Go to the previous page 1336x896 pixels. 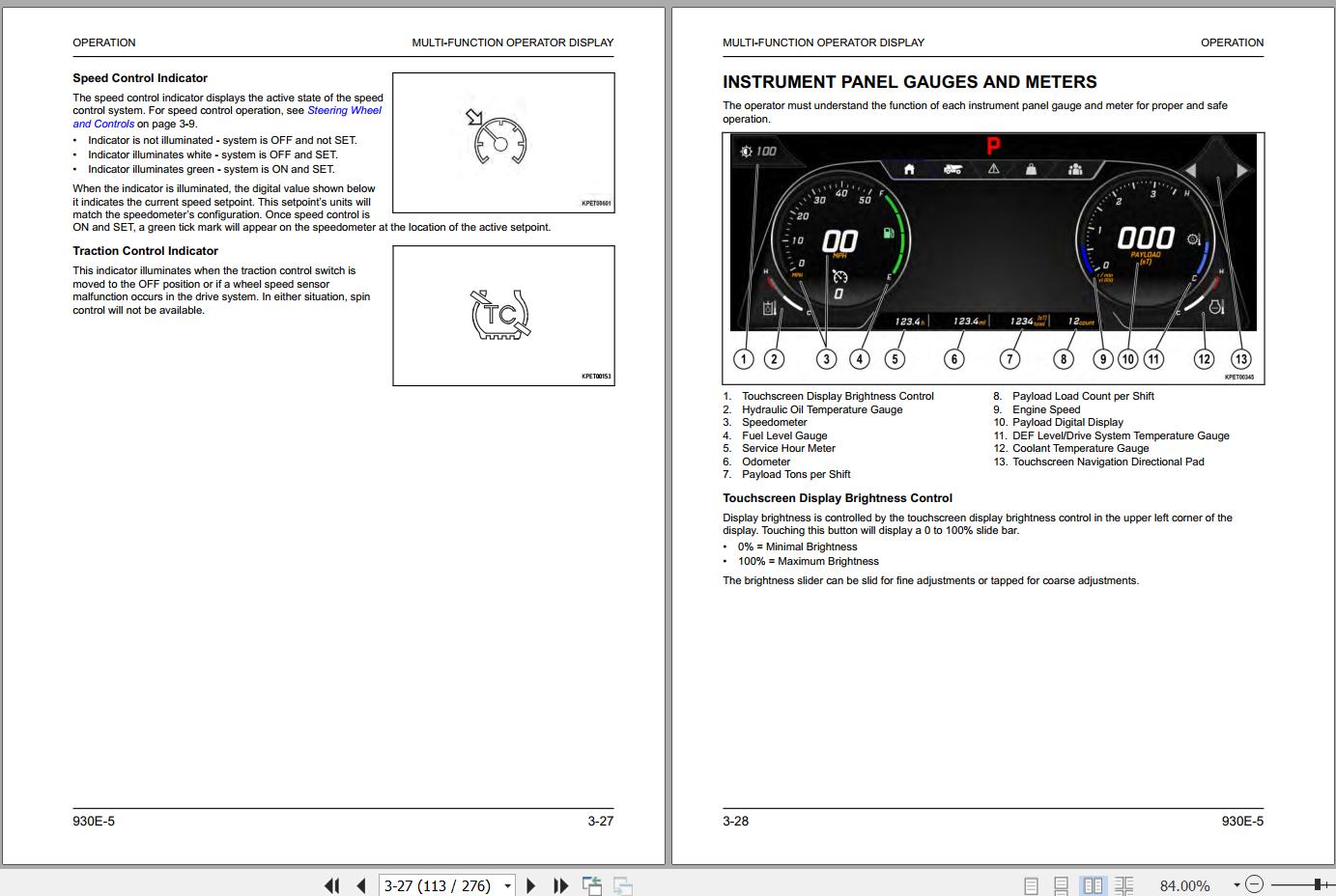(361, 885)
